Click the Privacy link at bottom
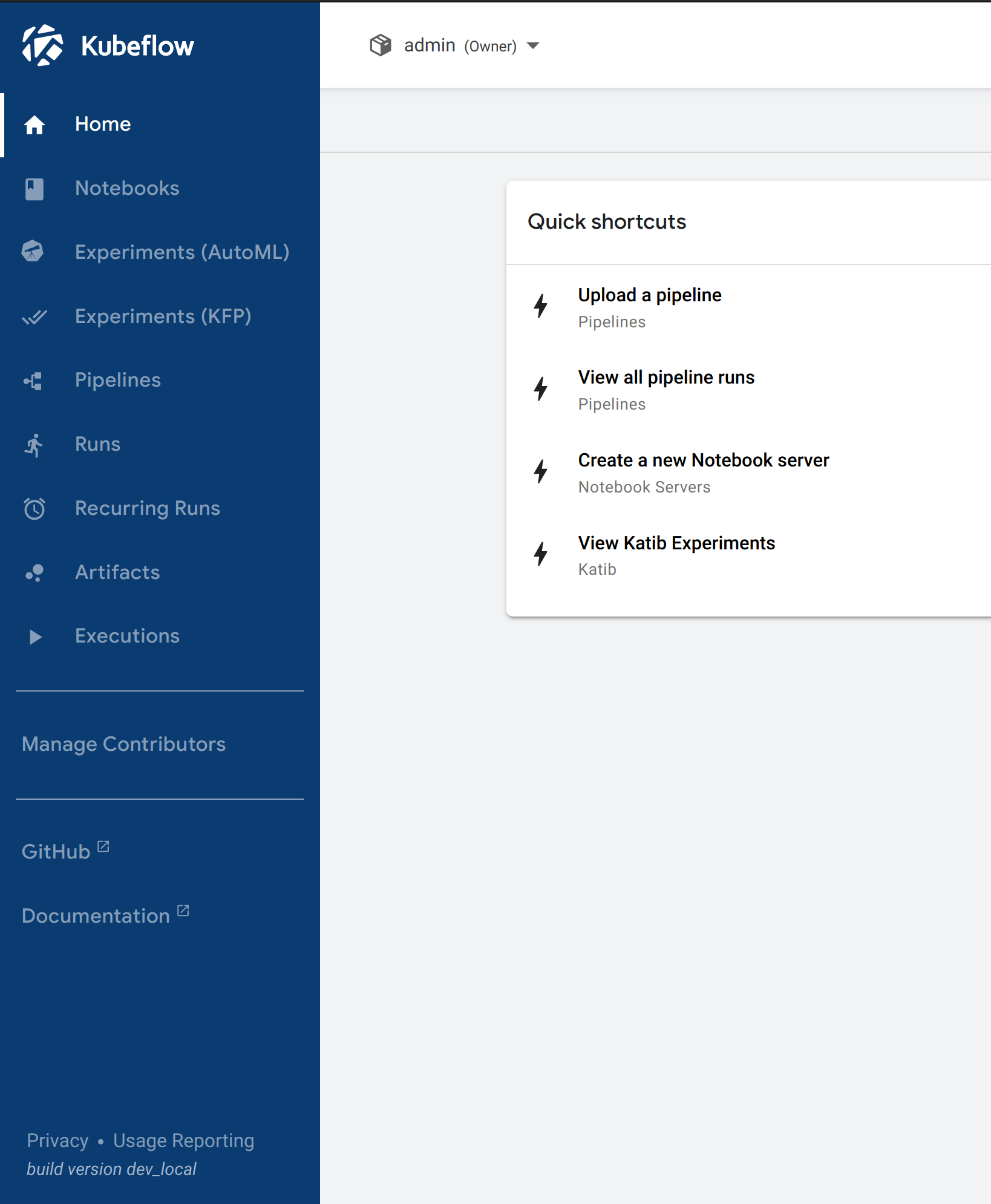This screenshot has width=991, height=1204. (57, 1140)
